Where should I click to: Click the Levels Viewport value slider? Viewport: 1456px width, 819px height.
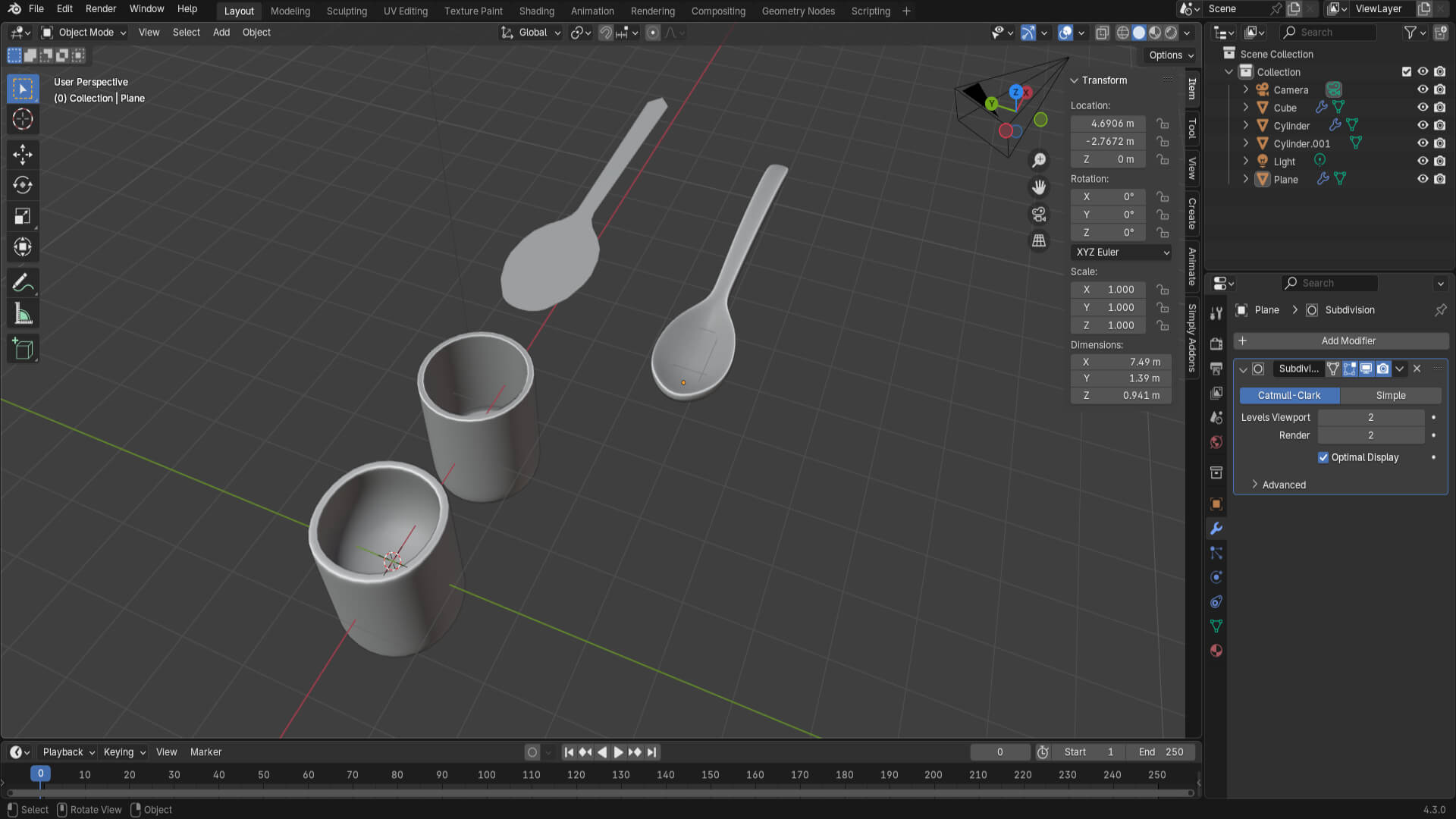(x=1370, y=417)
